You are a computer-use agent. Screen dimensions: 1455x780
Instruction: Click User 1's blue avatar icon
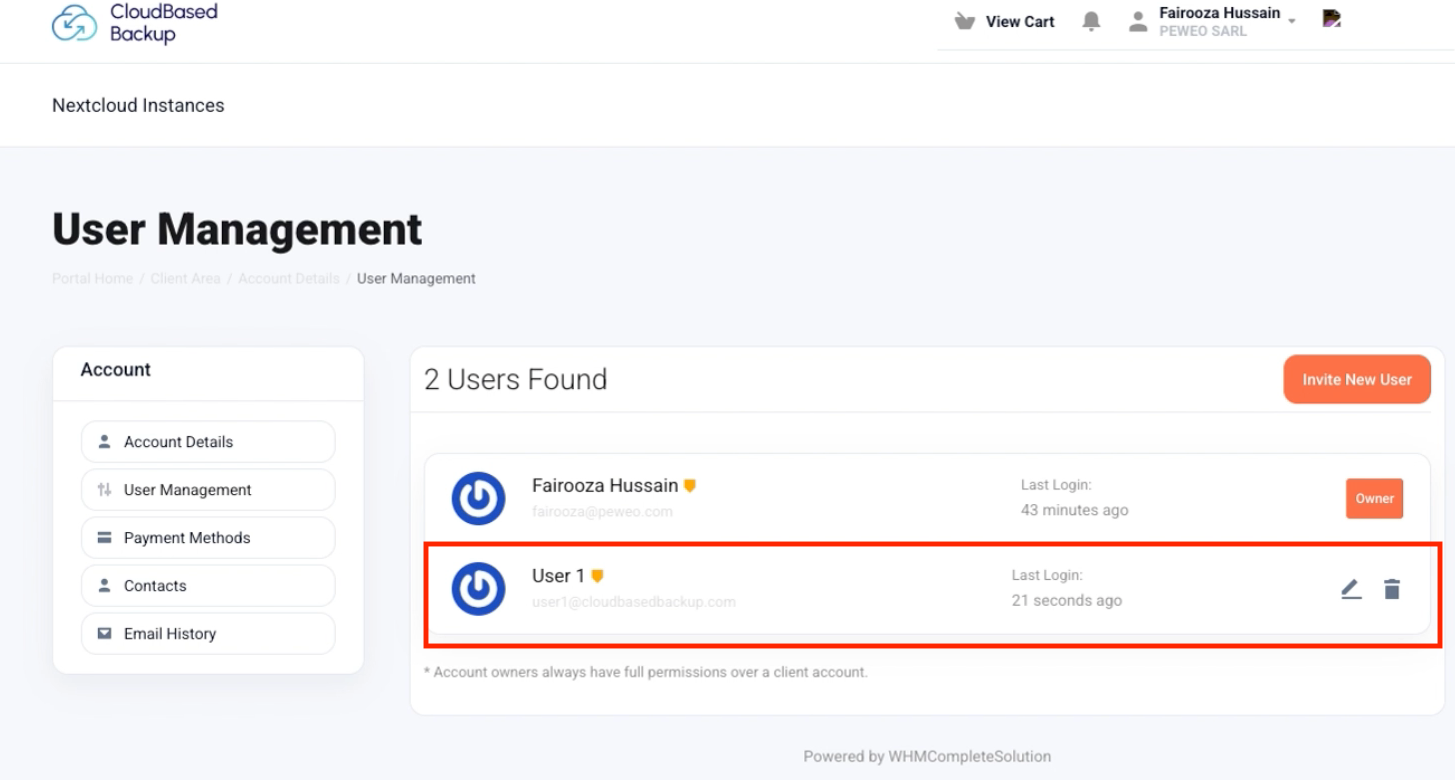click(478, 589)
